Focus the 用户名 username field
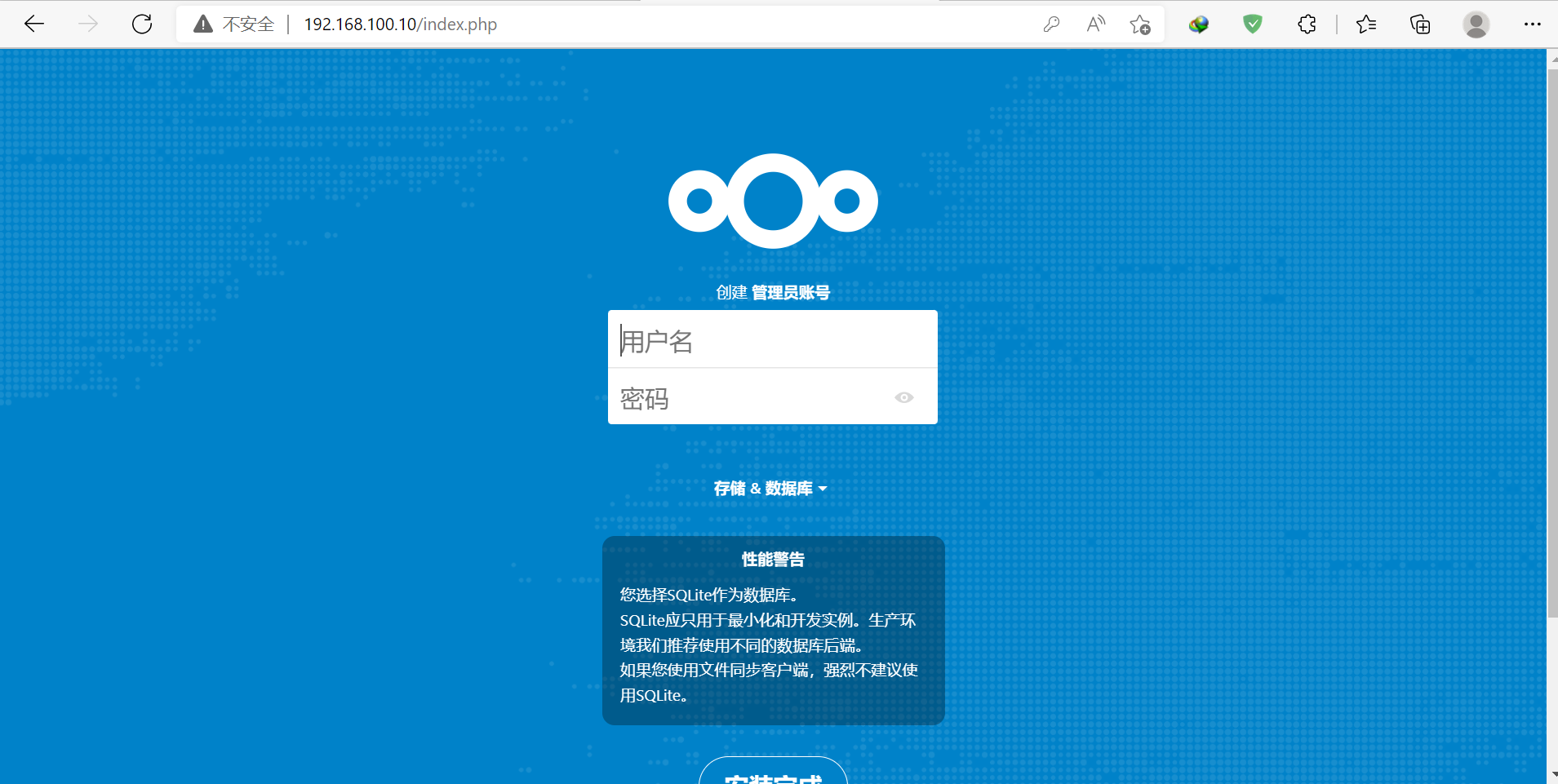 tap(773, 339)
